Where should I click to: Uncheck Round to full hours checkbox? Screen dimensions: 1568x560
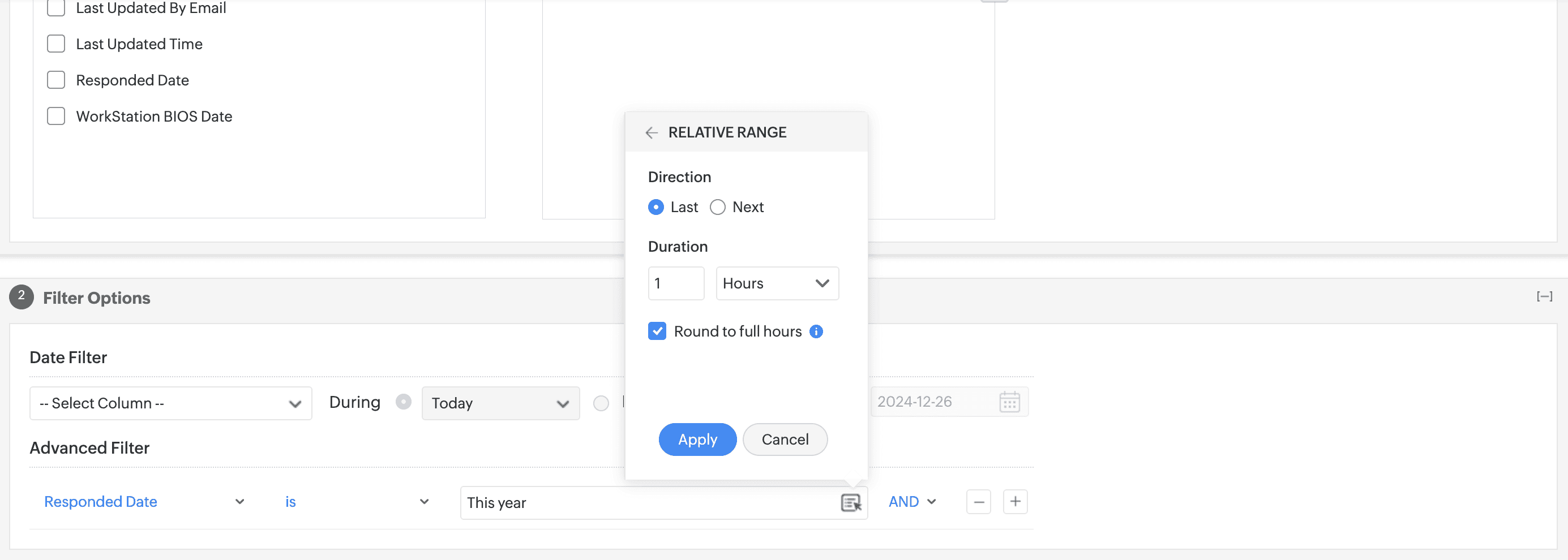[x=657, y=331]
